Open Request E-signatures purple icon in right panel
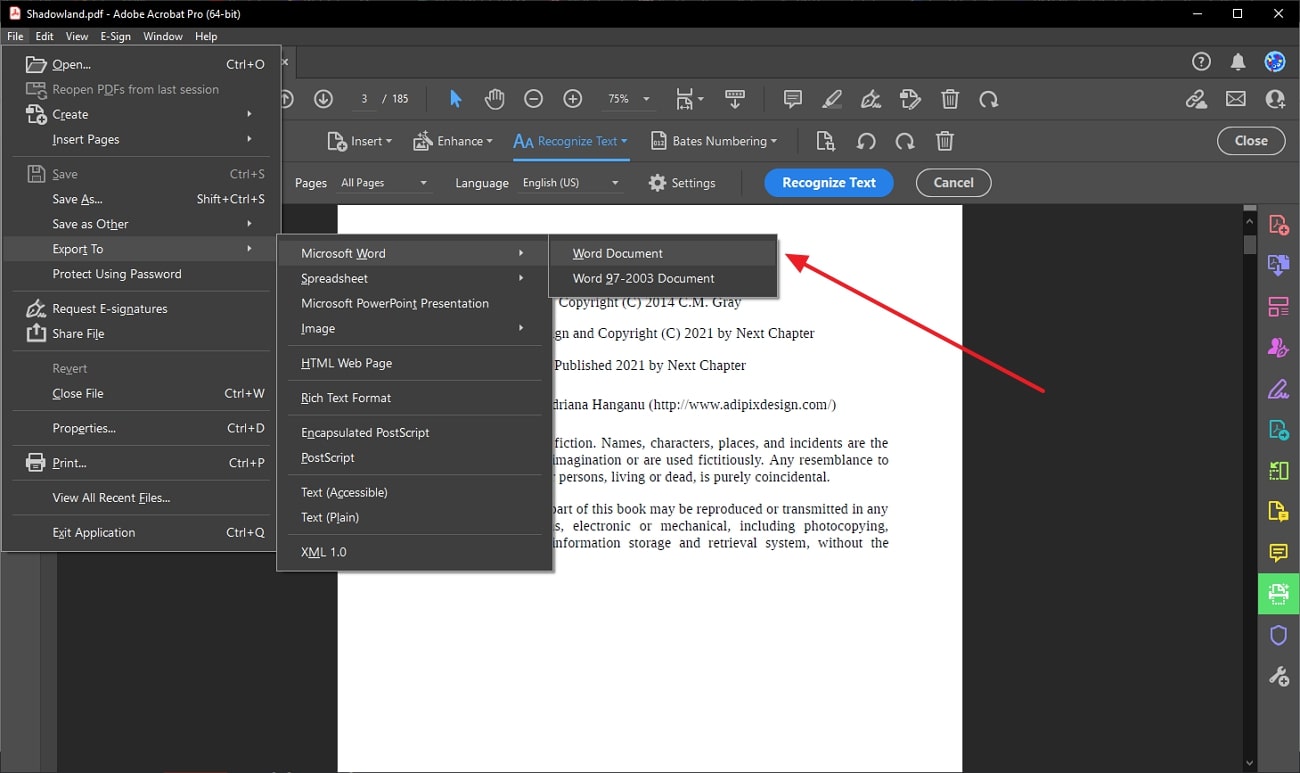Viewport: 1300px width, 773px height. tap(1278, 348)
